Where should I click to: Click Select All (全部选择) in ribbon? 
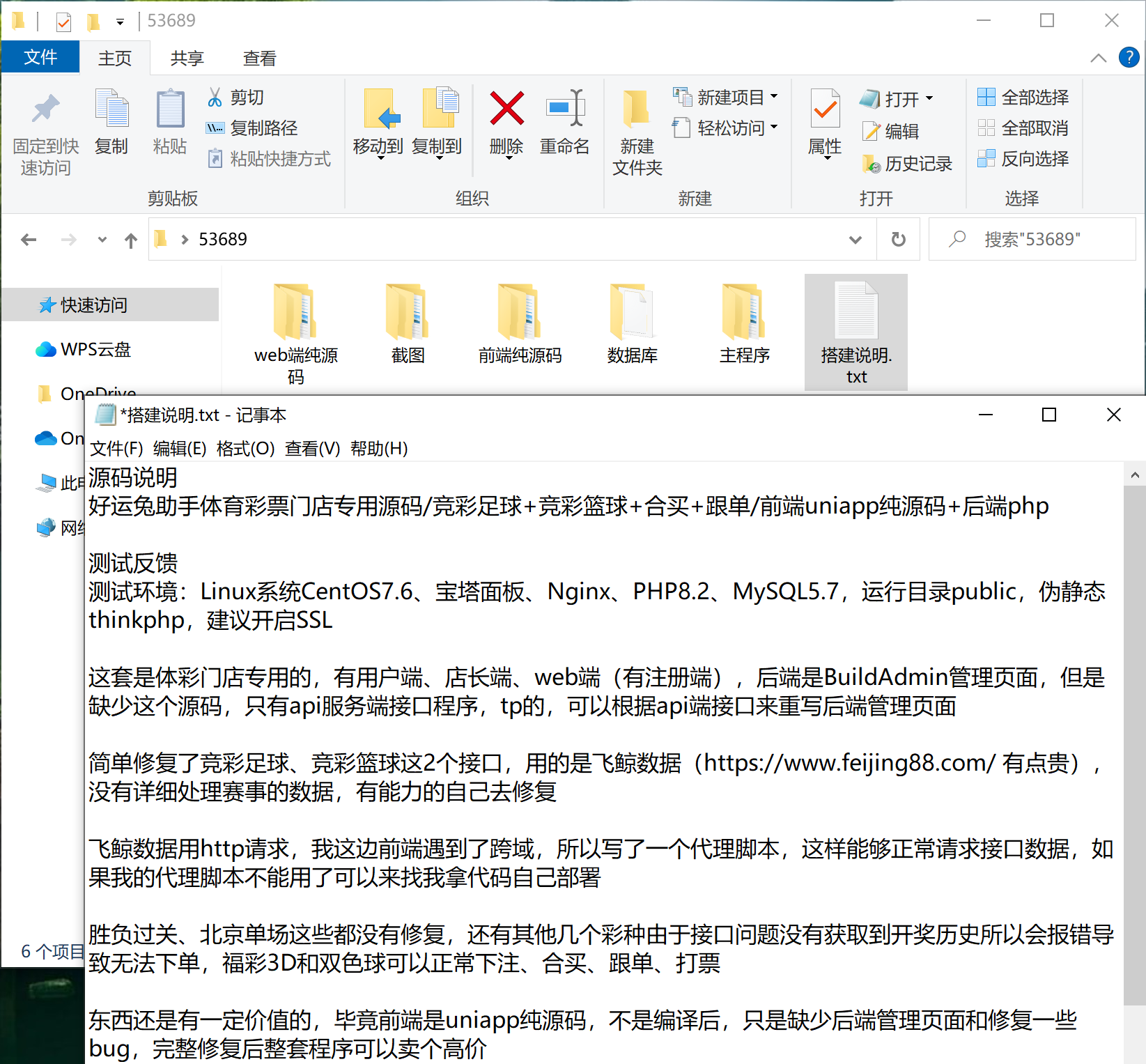coord(1023,98)
